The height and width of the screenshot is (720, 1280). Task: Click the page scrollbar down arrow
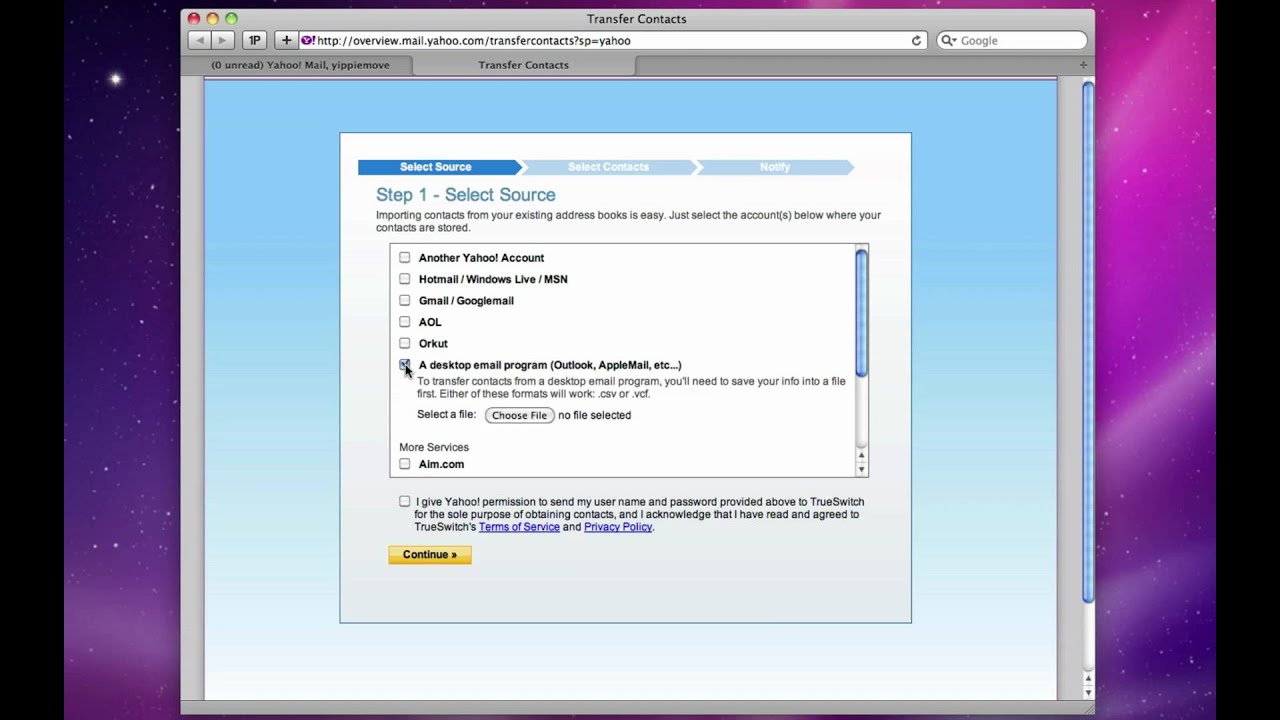point(1088,692)
